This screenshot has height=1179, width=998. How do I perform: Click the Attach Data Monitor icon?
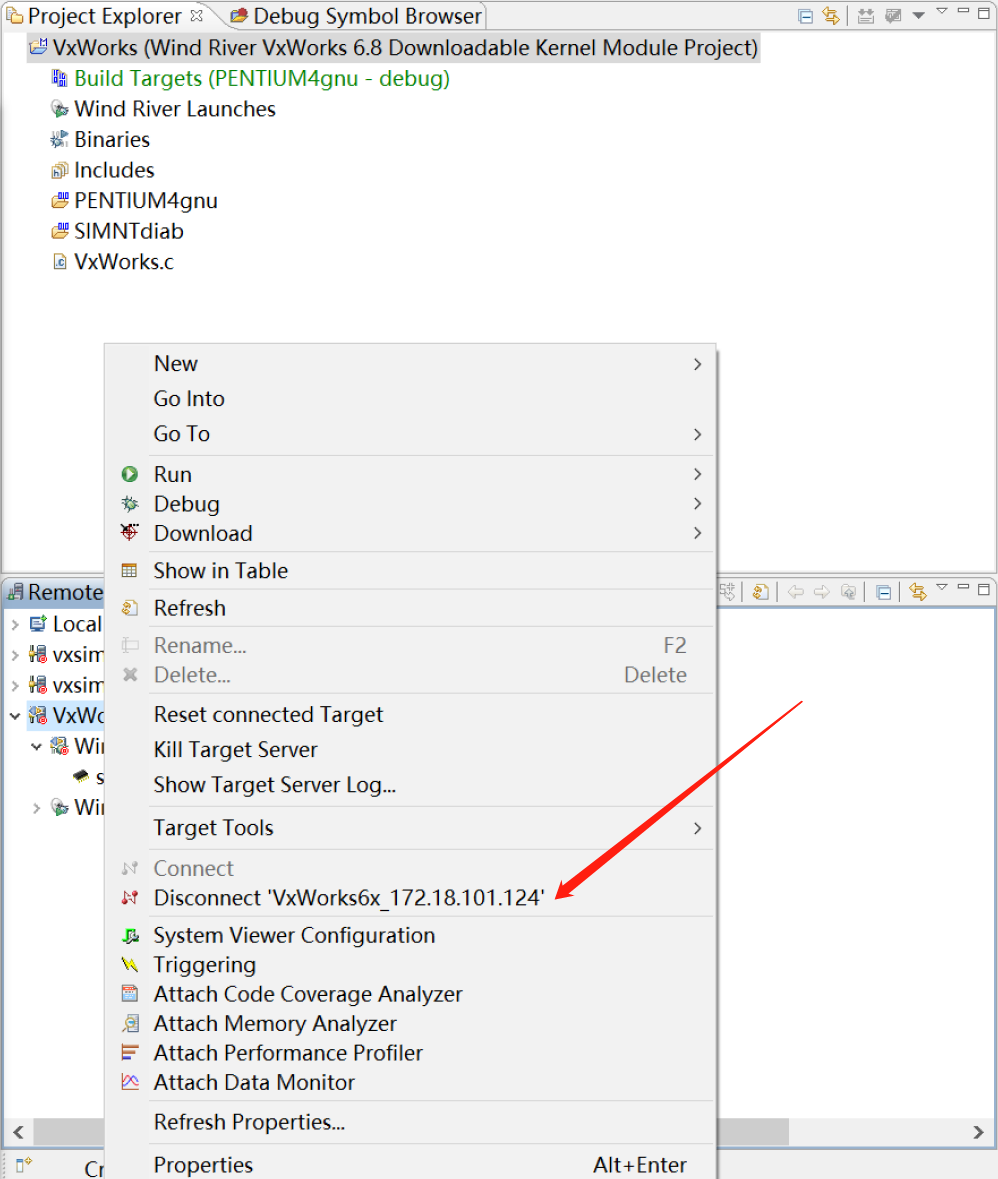point(129,1082)
